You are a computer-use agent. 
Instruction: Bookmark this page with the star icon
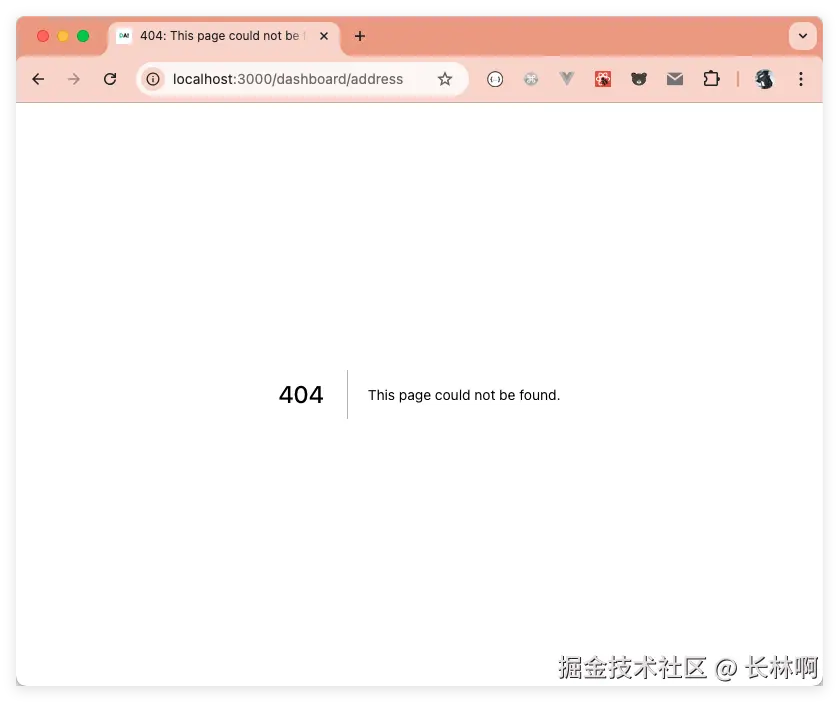point(445,79)
